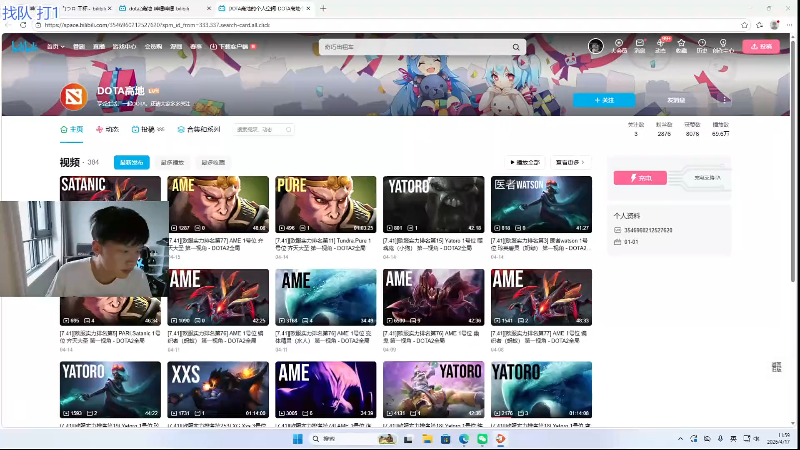This screenshot has height=450, width=800.
Task: Open the PURE Monkey King video thumbnail
Action: 326,204
